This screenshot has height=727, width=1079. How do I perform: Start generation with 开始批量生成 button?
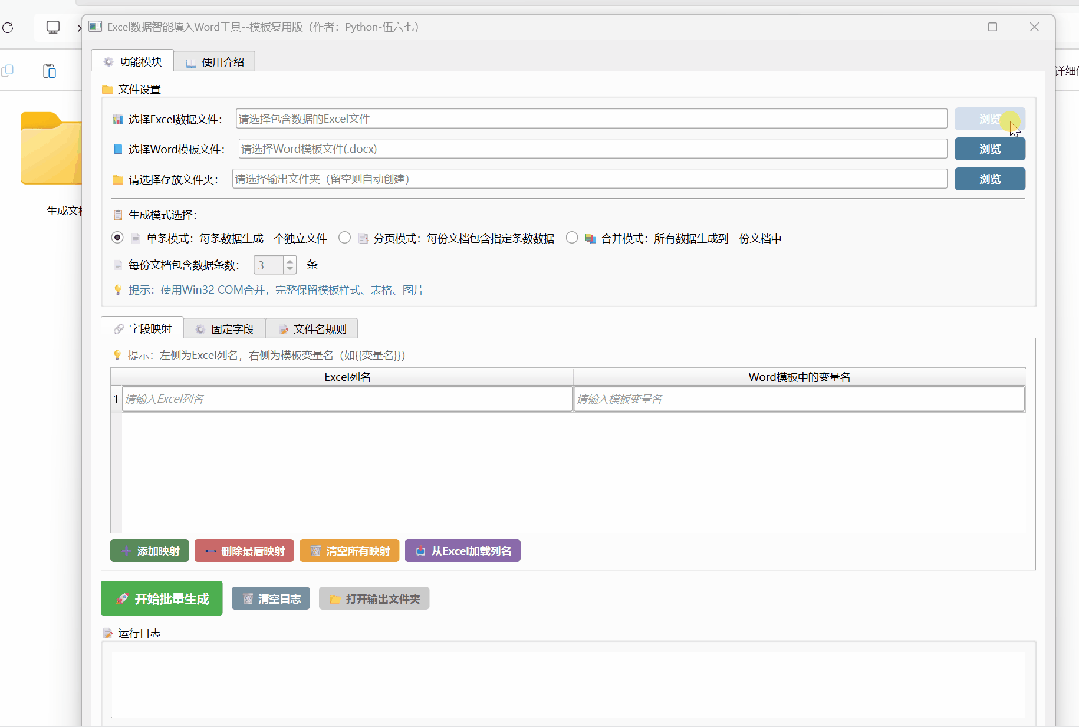pyautogui.click(x=162, y=598)
